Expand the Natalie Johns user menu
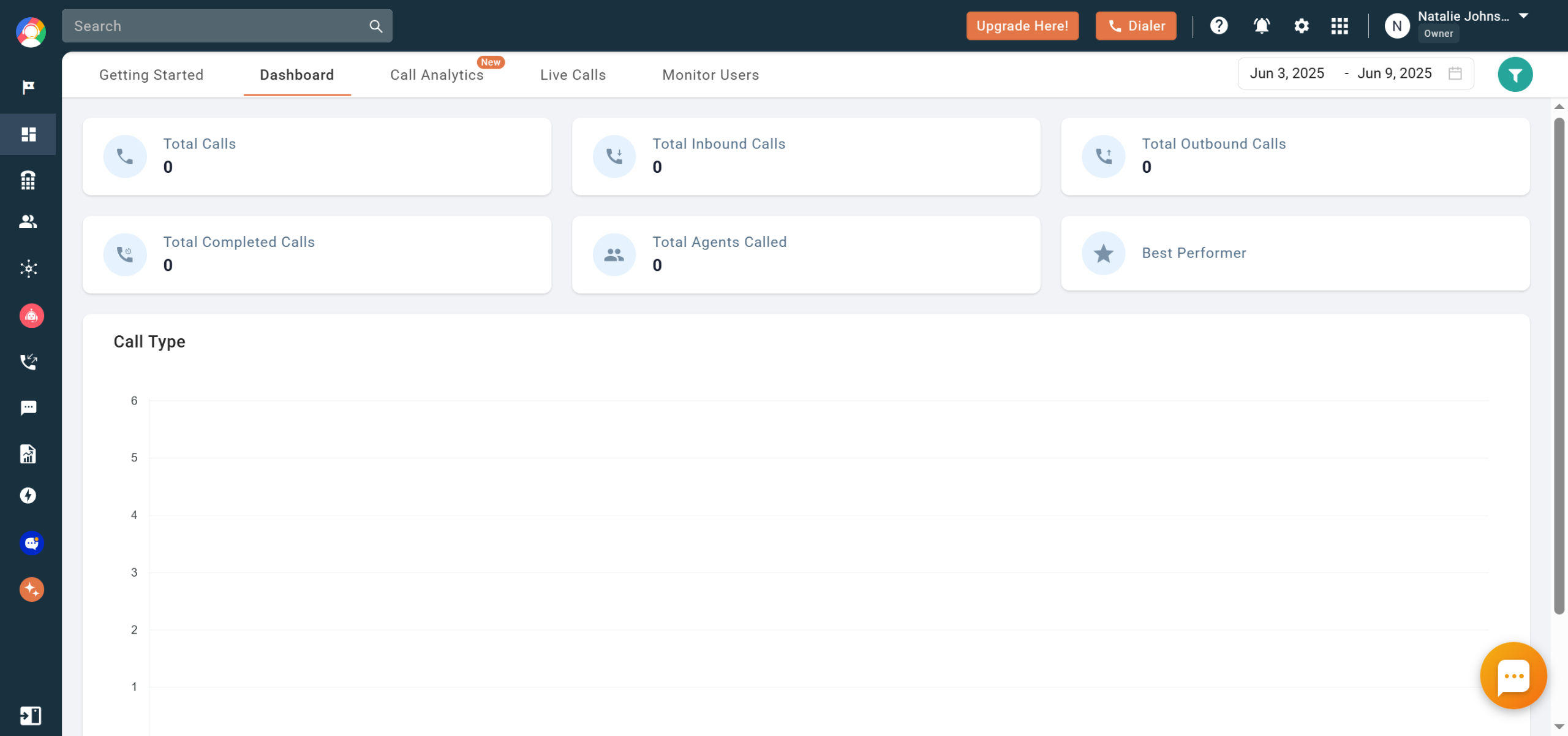The width and height of the screenshot is (1568, 736). pos(1523,17)
